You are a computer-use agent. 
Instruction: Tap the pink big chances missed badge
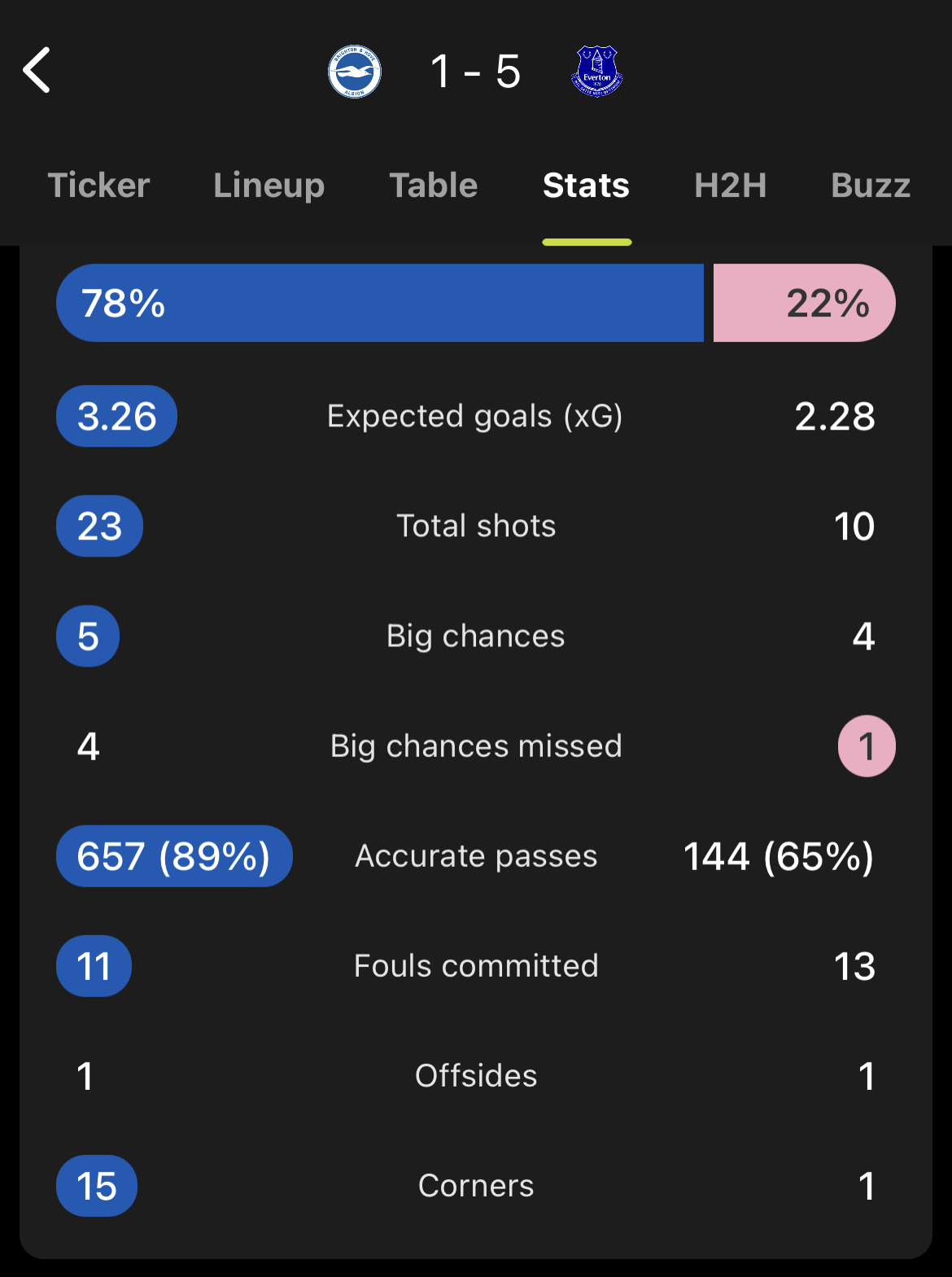867,746
